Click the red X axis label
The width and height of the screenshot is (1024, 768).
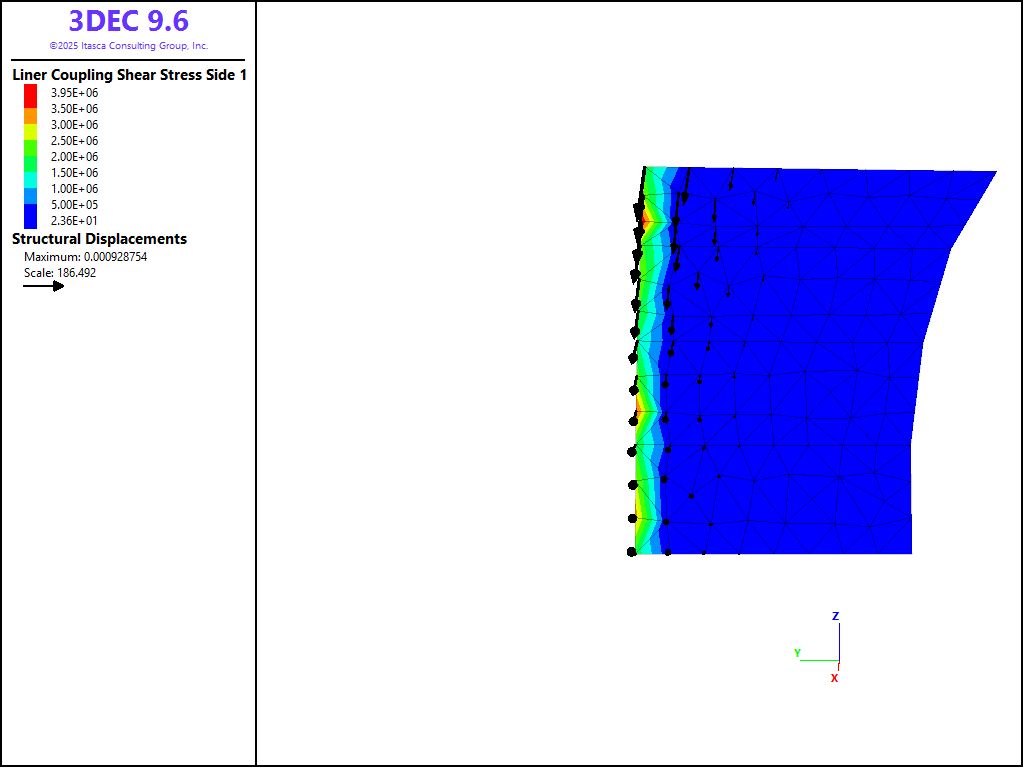coord(834,678)
